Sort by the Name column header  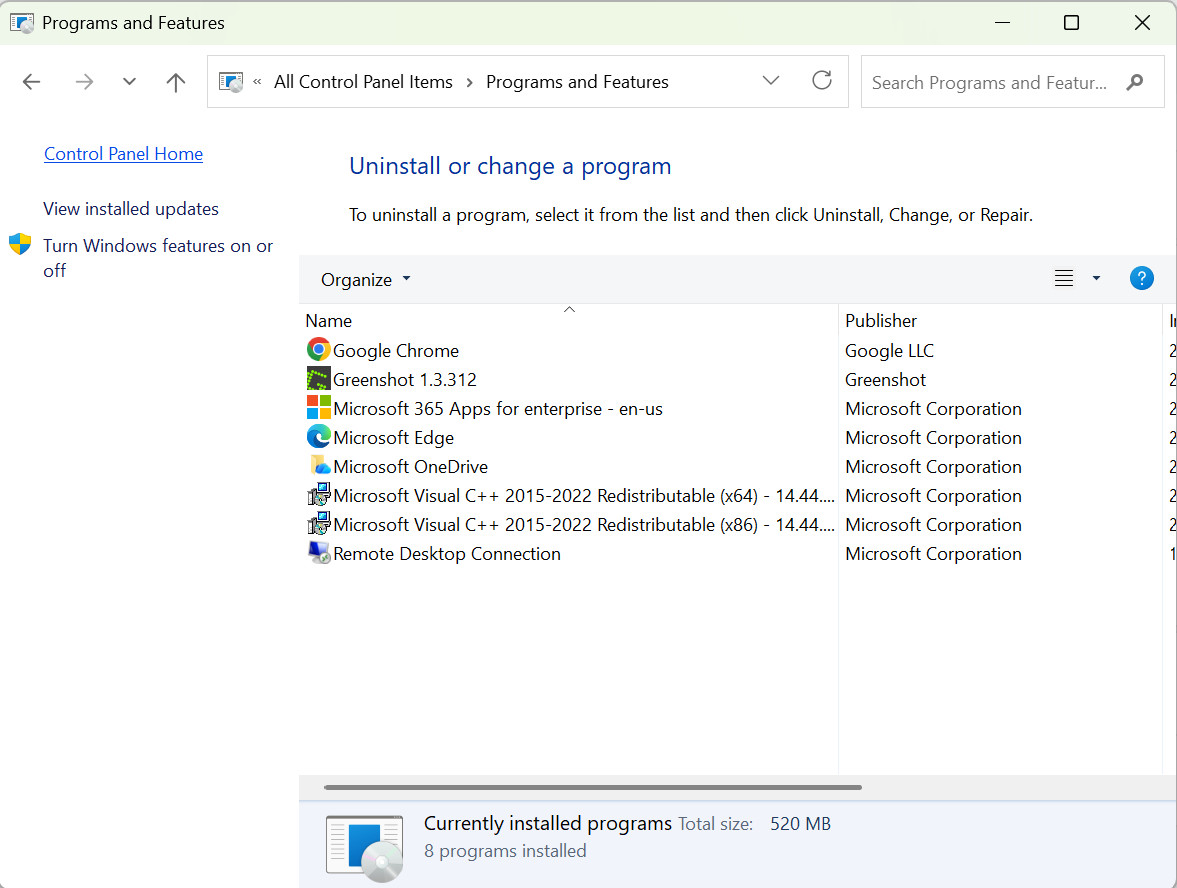[x=569, y=321]
